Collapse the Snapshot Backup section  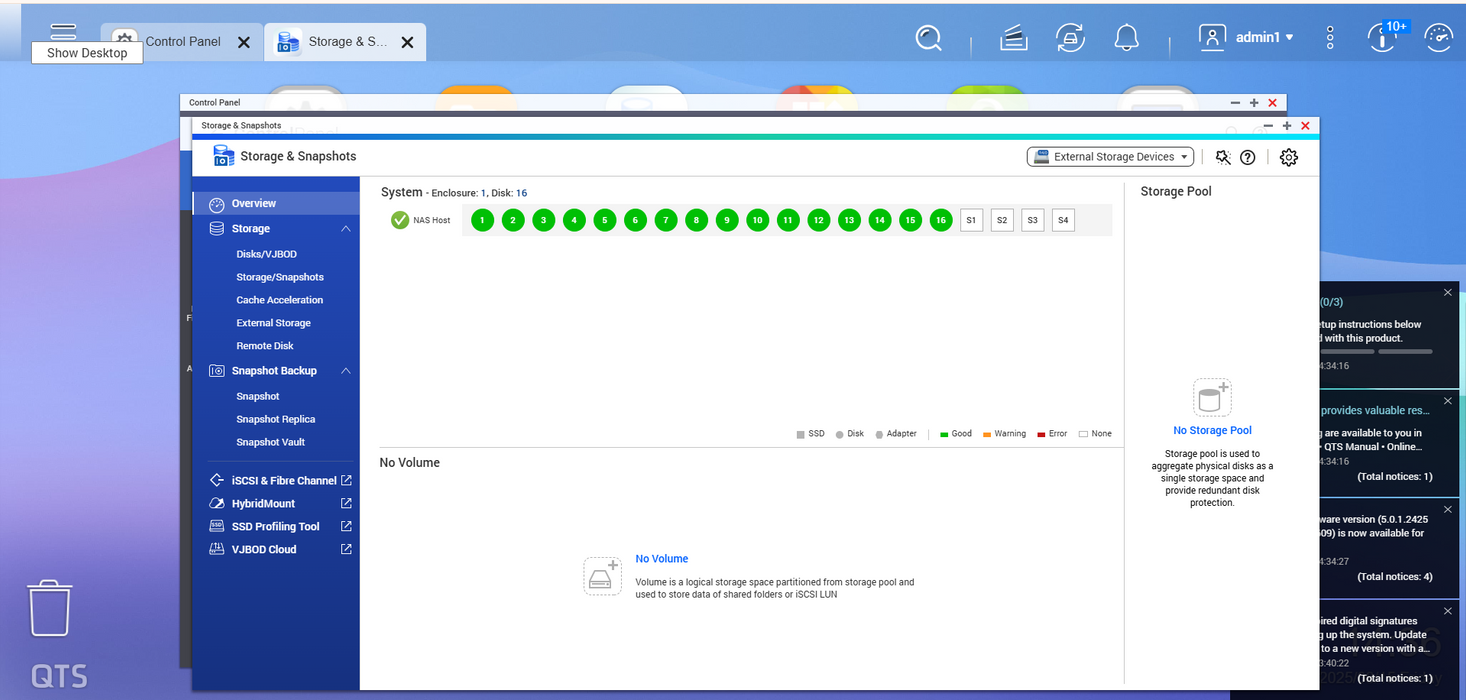click(346, 371)
